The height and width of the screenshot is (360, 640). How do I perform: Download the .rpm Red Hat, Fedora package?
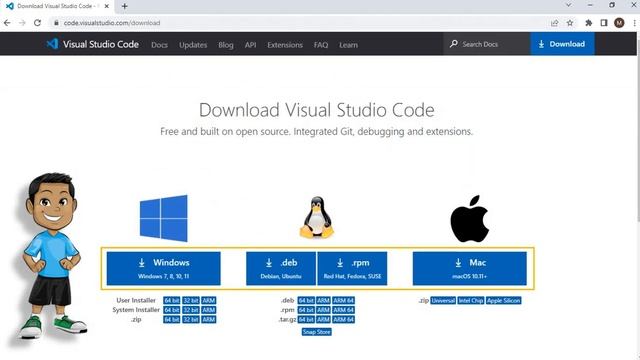click(352, 268)
